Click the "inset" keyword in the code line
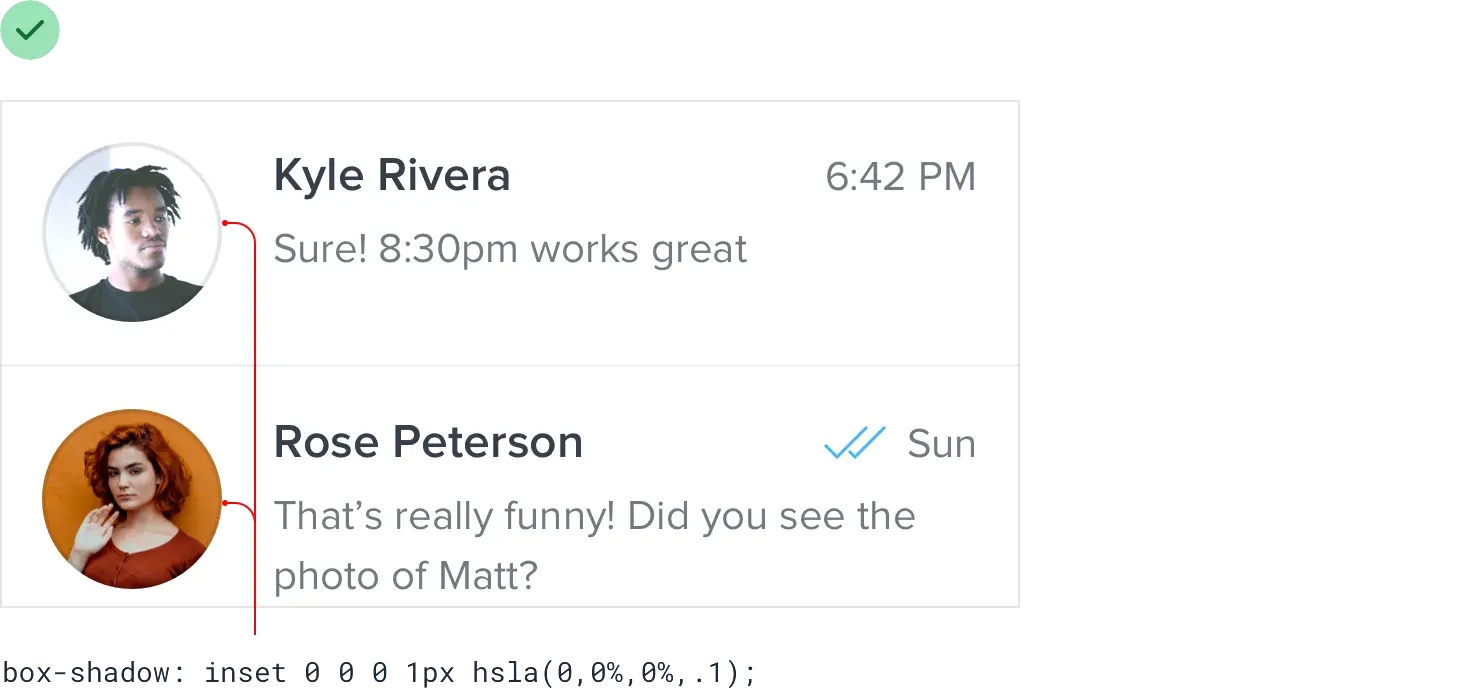 coord(244,673)
